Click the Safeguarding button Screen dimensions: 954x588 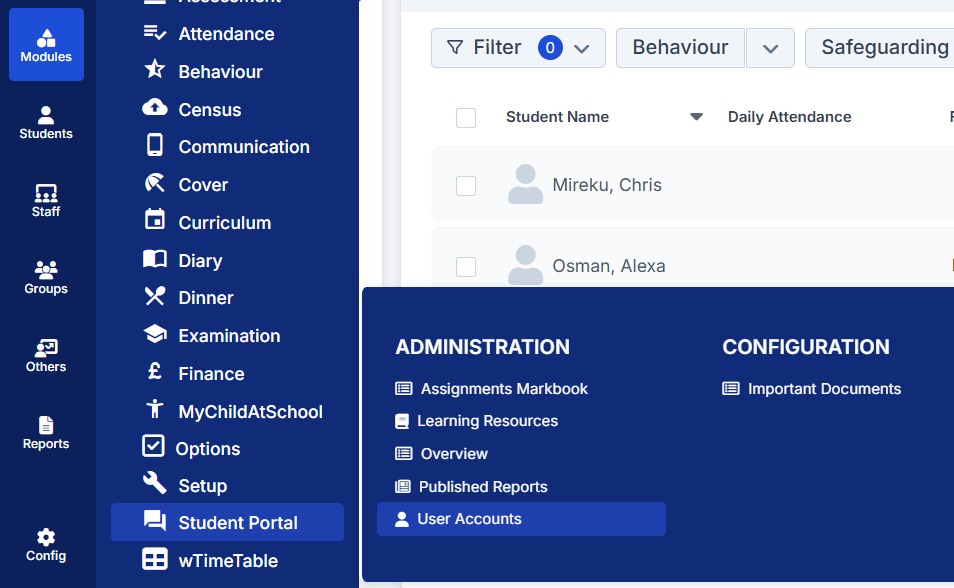point(885,47)
